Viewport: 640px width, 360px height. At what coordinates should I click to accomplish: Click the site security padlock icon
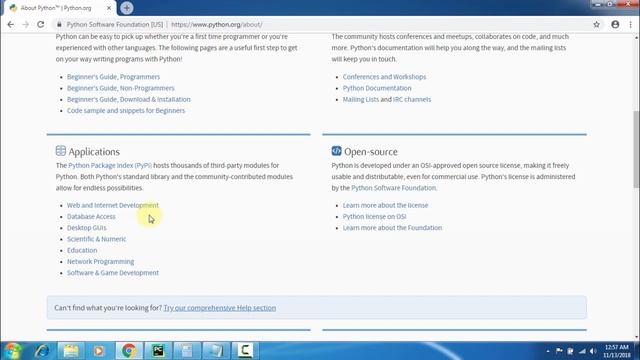pos(59,24)
